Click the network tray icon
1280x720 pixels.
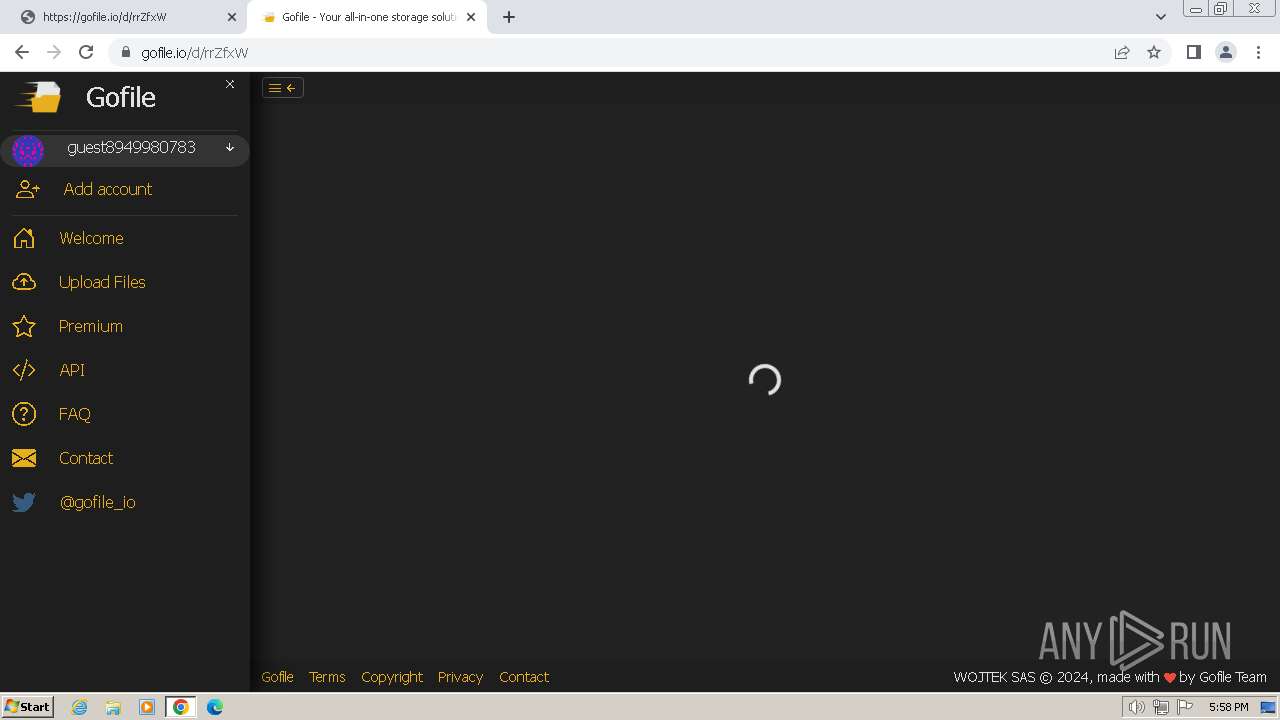pos(1160,707)
